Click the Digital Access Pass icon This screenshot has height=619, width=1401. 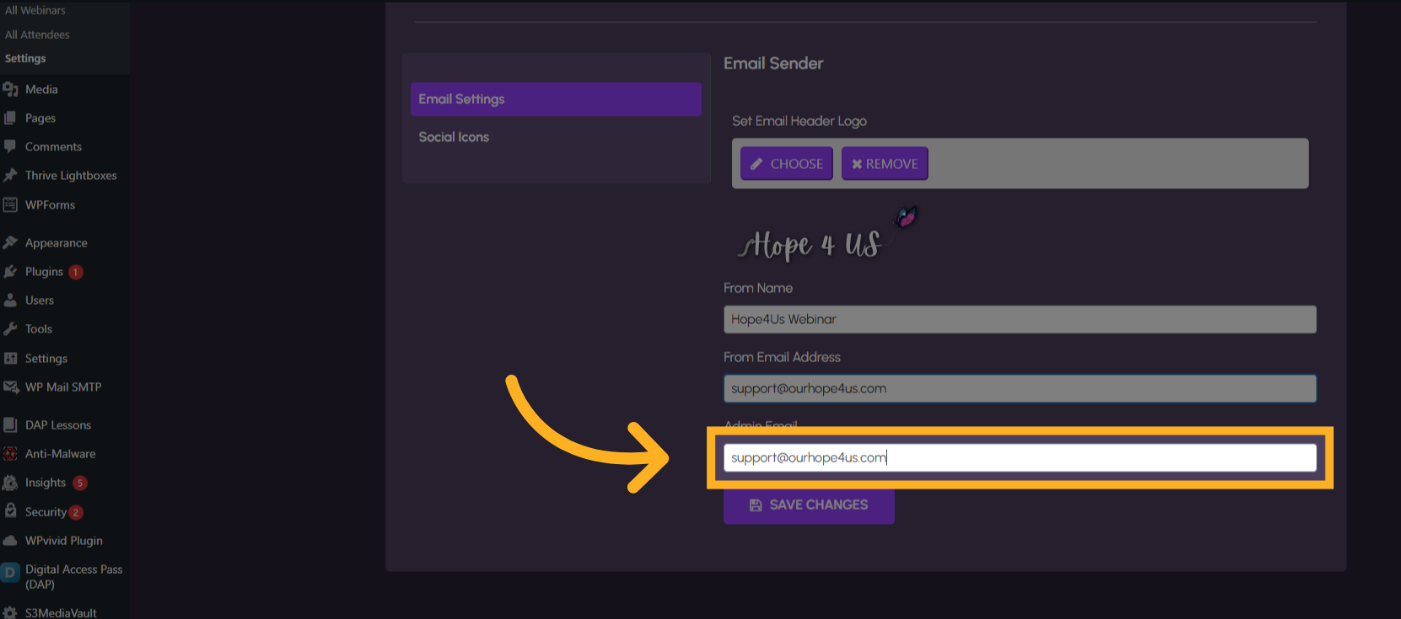pyautogui.click(x=10, y=573)
